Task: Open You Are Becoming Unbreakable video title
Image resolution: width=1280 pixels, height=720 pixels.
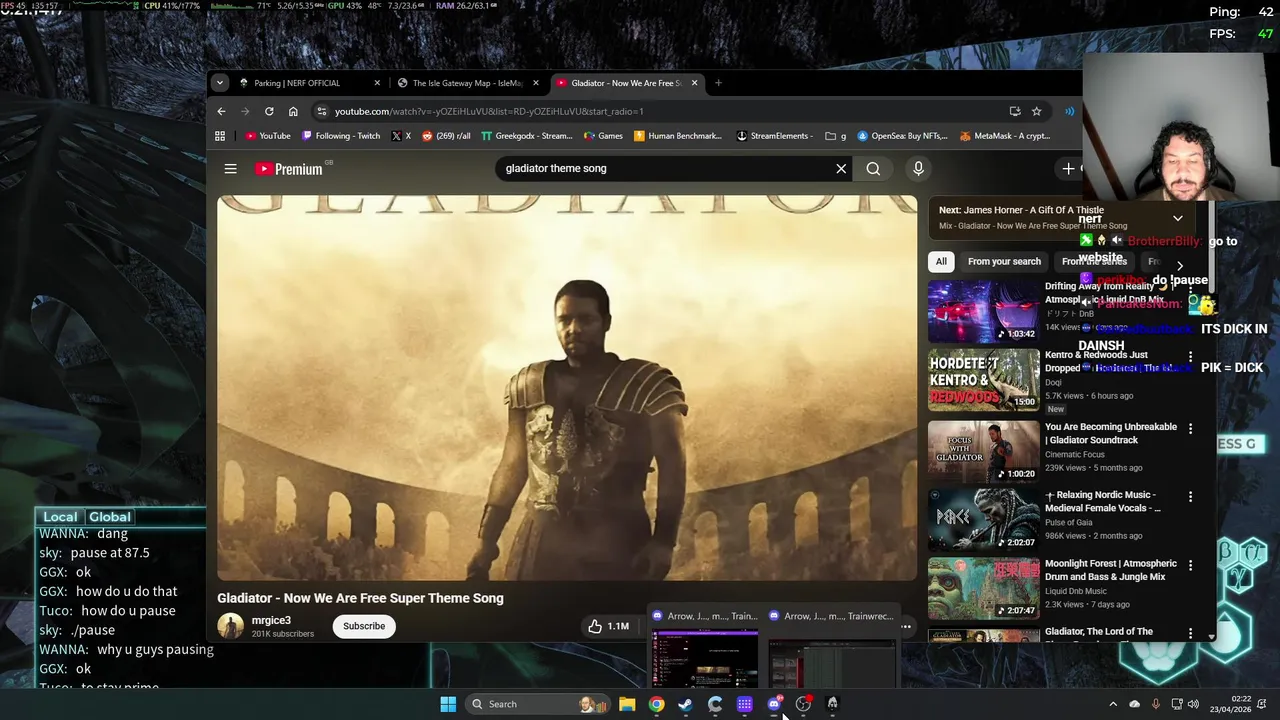Action: tap(1111, 433)
